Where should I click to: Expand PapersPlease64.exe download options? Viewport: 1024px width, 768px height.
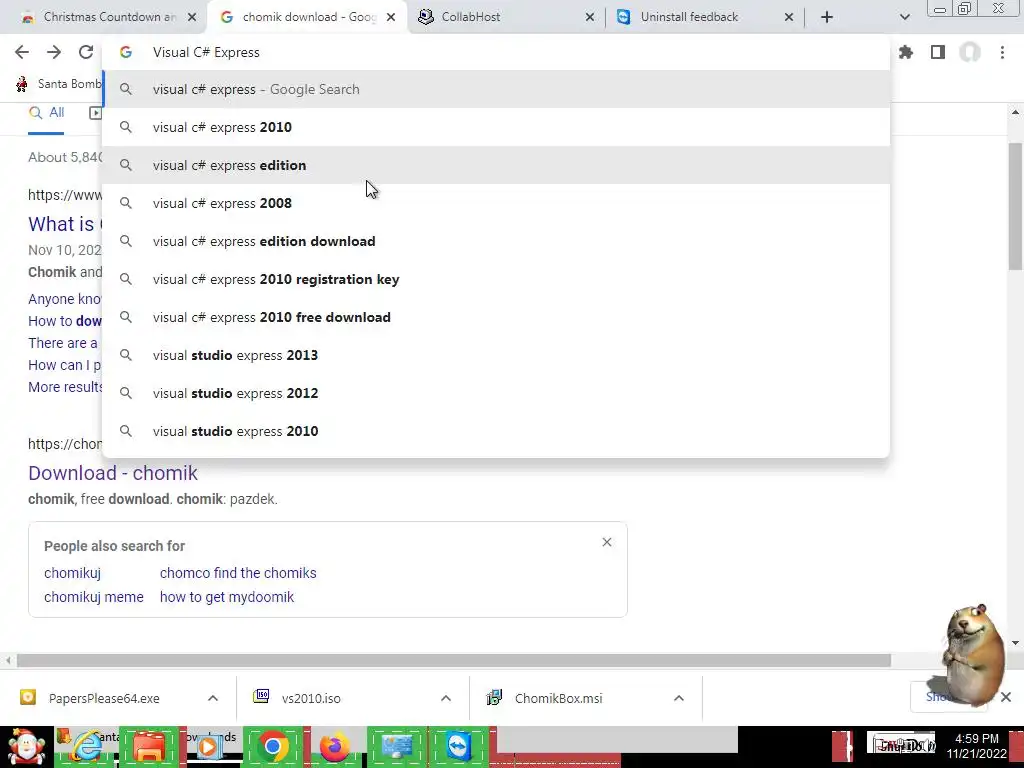tap(213, 698)
